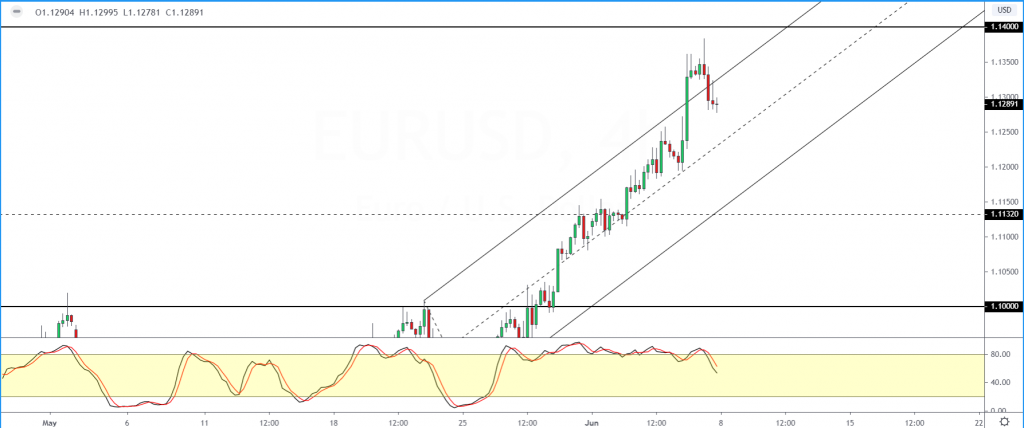
Task: Click the H1.12995 high price value
Action: click(99, 12)
